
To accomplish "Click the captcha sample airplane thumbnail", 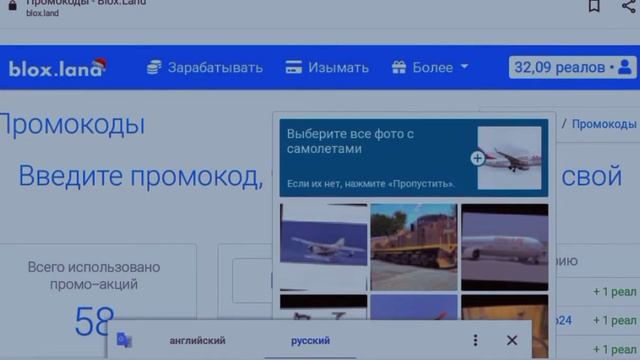I will 509,158.
